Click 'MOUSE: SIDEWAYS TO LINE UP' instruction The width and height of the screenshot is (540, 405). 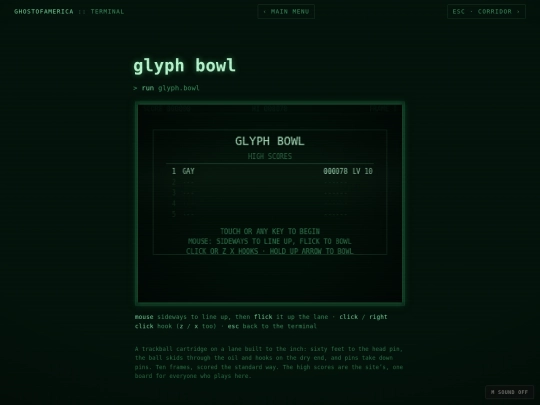pyautogui.click(x=270, y=241)
